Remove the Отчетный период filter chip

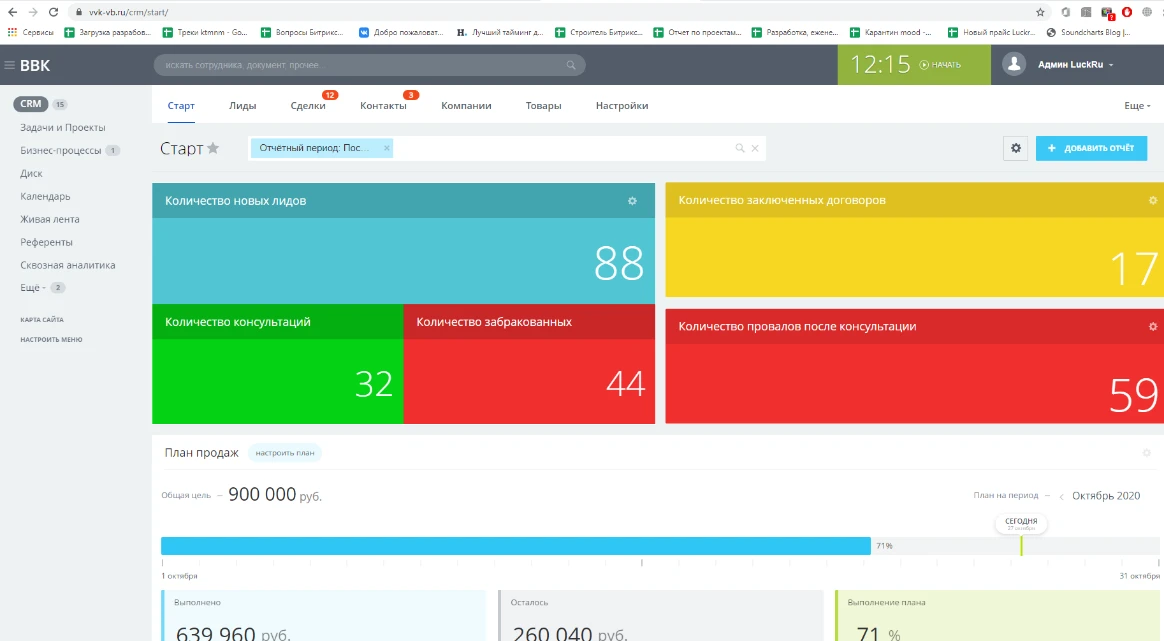click(387, 148)
